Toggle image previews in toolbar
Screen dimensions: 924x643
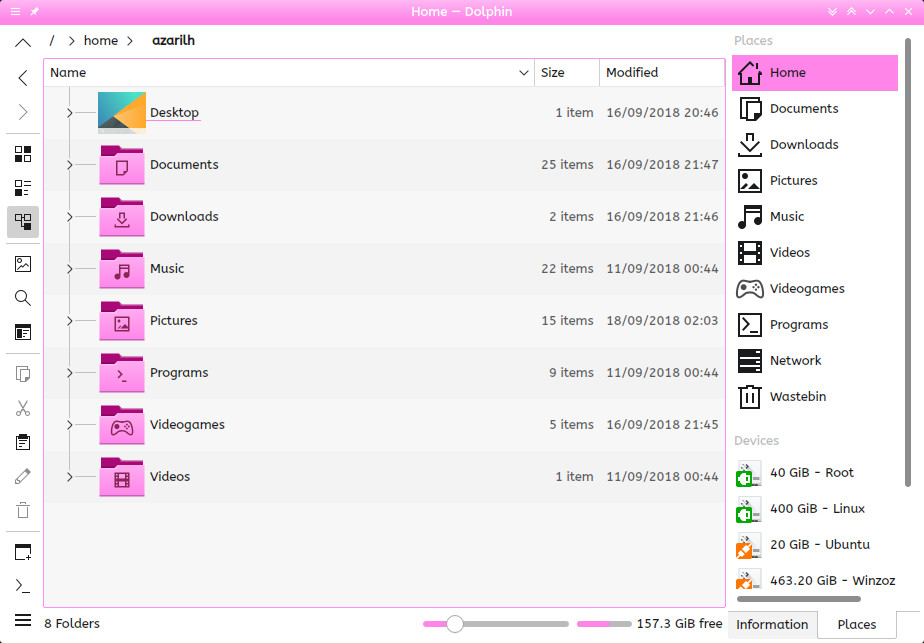pos(23,263)
